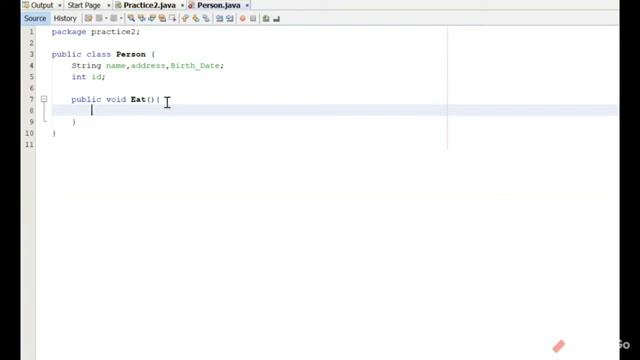Open the Forward history dropdown arrow

(121, 18)
